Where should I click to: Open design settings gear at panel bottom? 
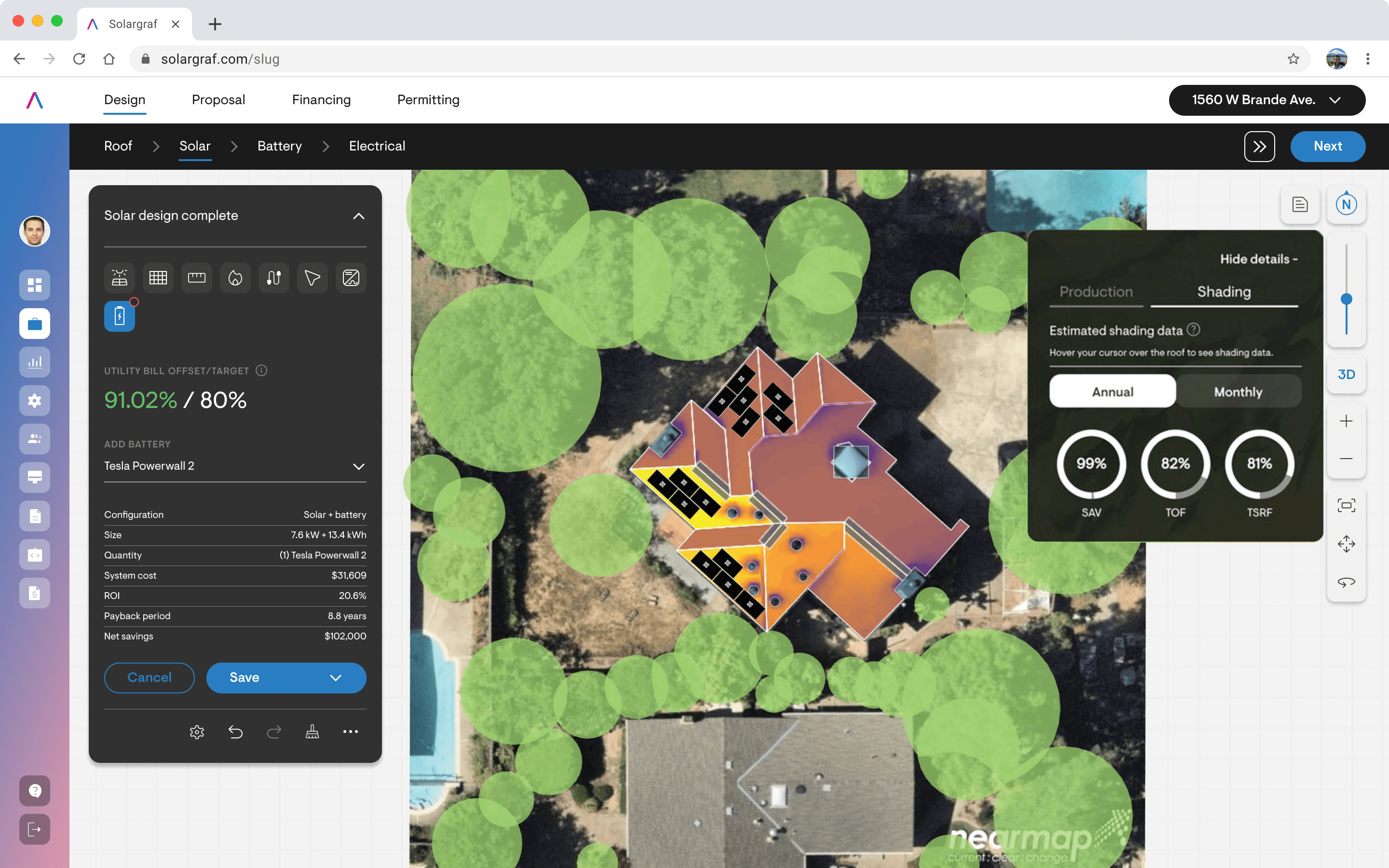click(x=197, y=732)
